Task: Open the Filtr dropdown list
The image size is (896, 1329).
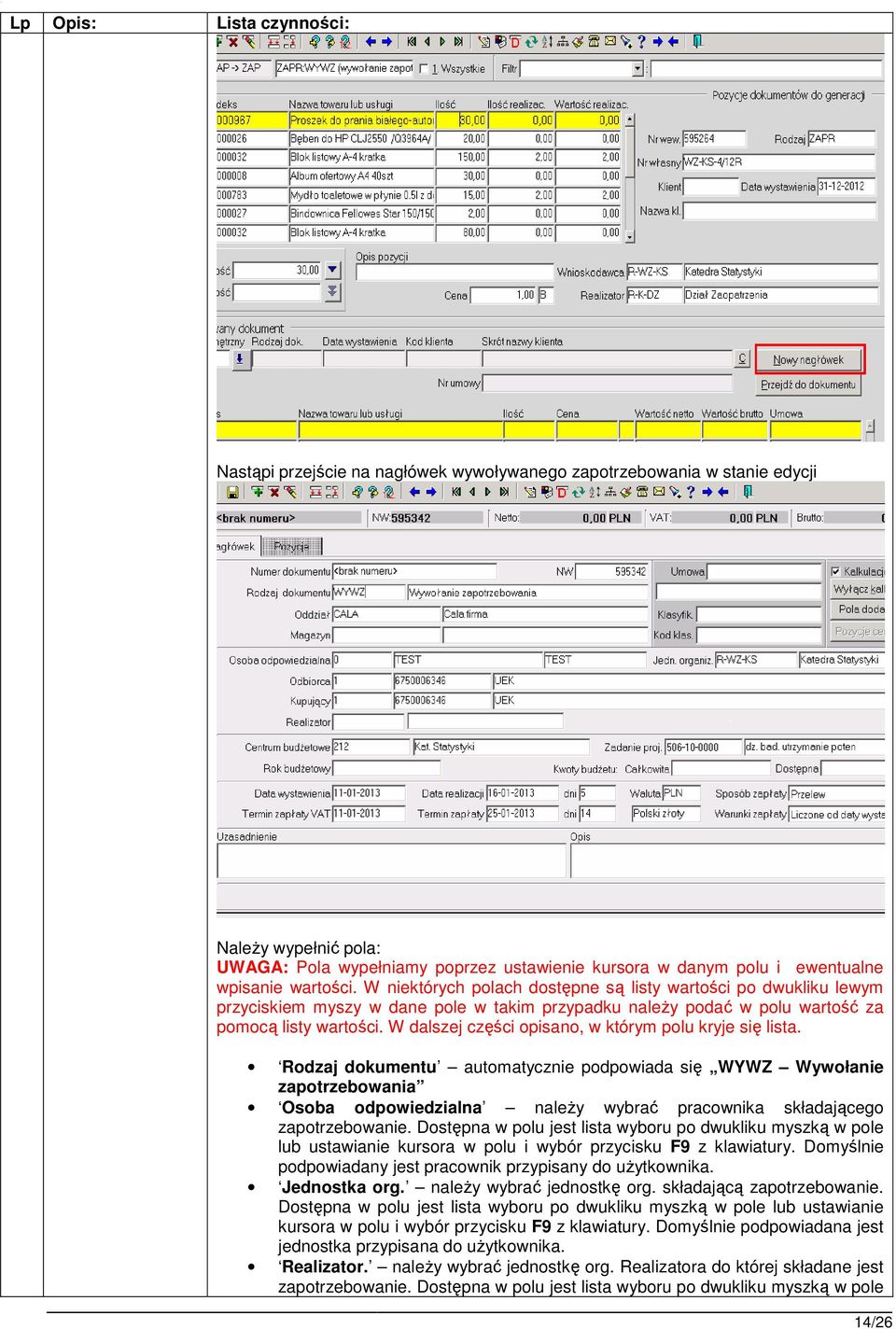Action: [x=638, y=69]
